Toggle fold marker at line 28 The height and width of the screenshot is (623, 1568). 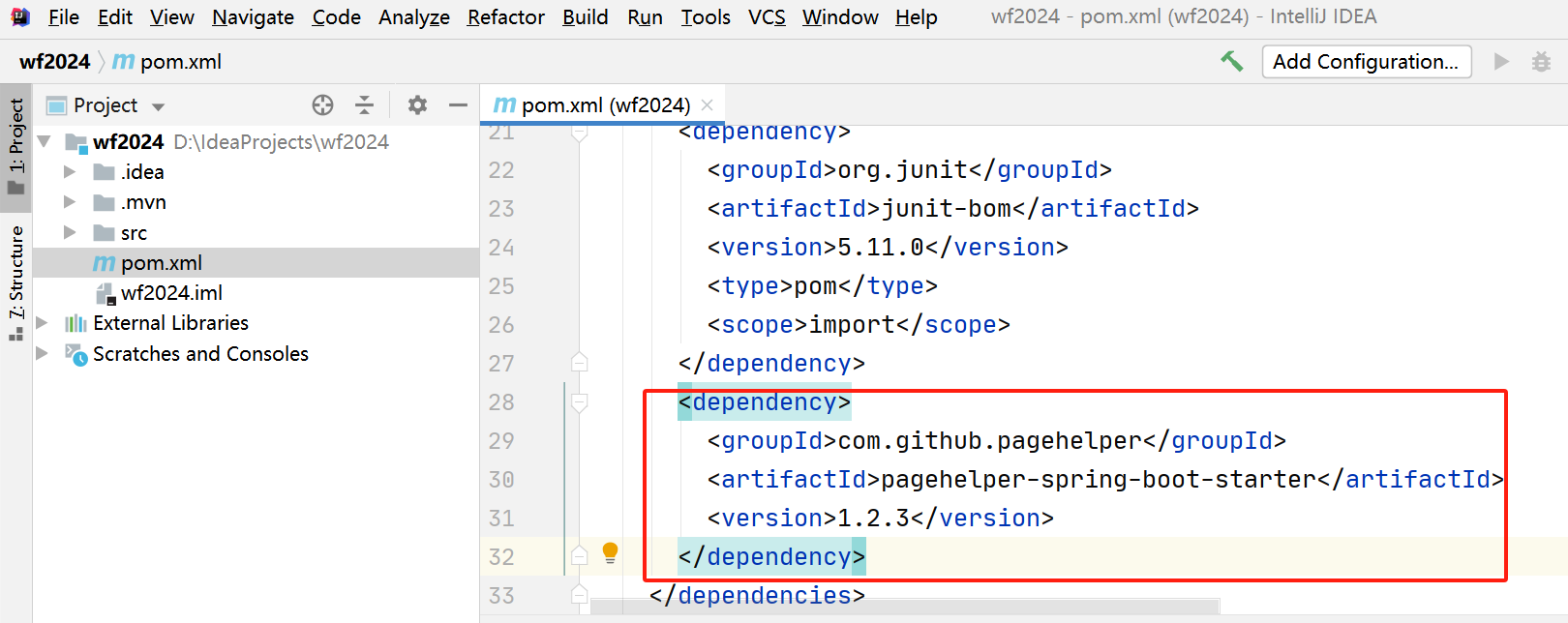(x=580, y=401)
